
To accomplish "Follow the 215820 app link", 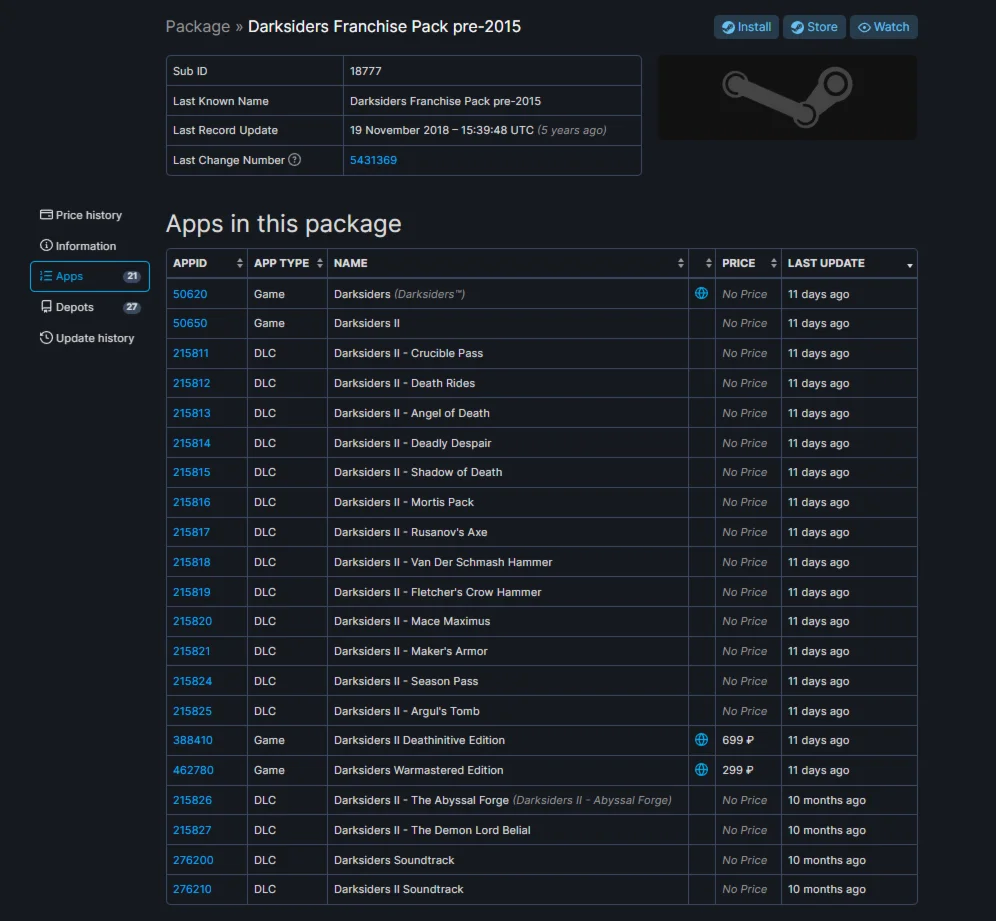I will pos(192,621).
